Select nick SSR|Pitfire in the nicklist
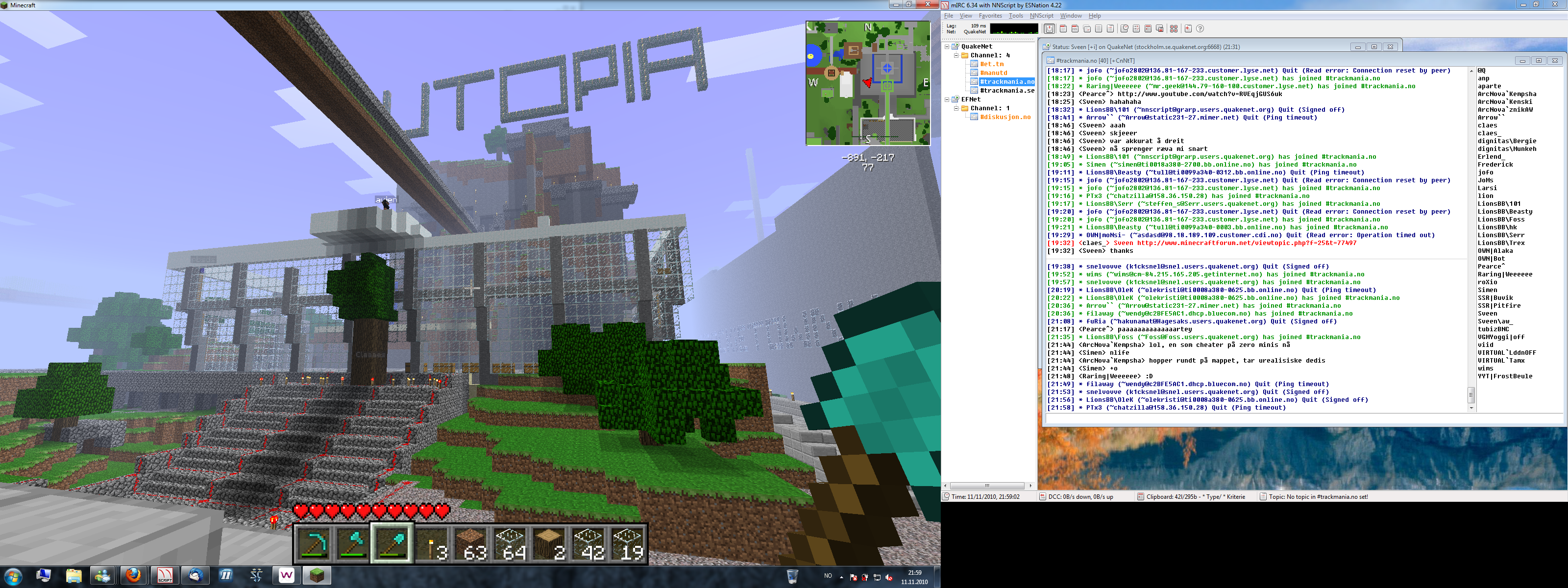This screenshot has width=1568, height=588. (x=1499, y=306)
